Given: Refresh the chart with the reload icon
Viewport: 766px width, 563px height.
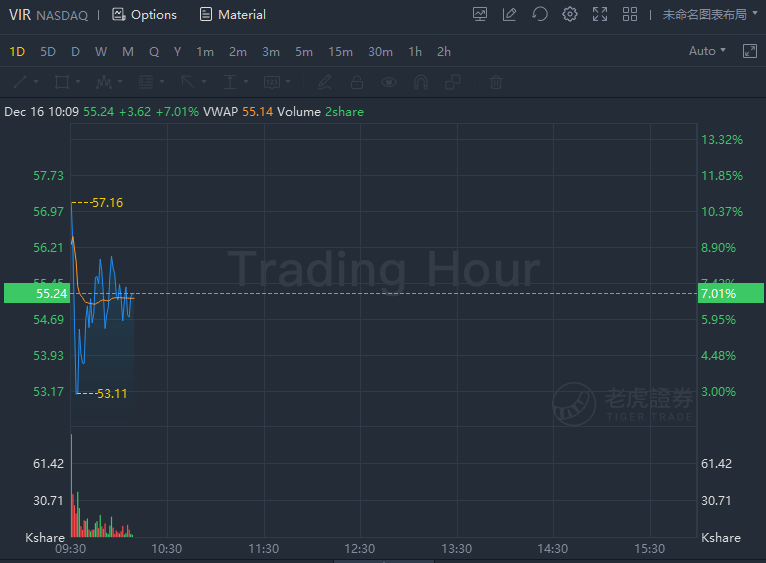Looking at the screenshot, I should click(540, 15).
